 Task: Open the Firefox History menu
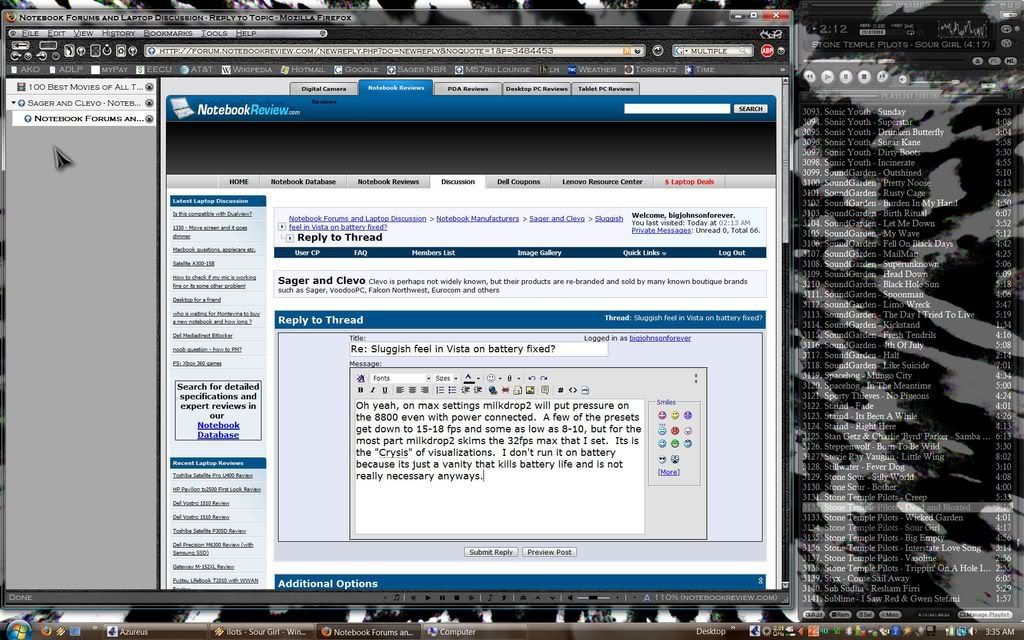click(x=118, y=33)
